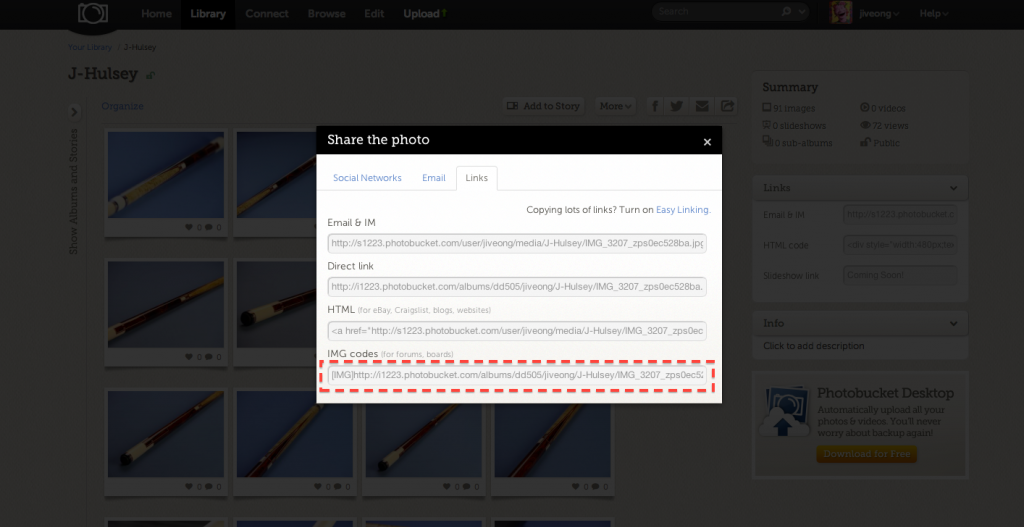The width and height of the screenshot is (1024, 527).
Task: Click the Slideshow link Coming Soon field
Action: [900, 275]
